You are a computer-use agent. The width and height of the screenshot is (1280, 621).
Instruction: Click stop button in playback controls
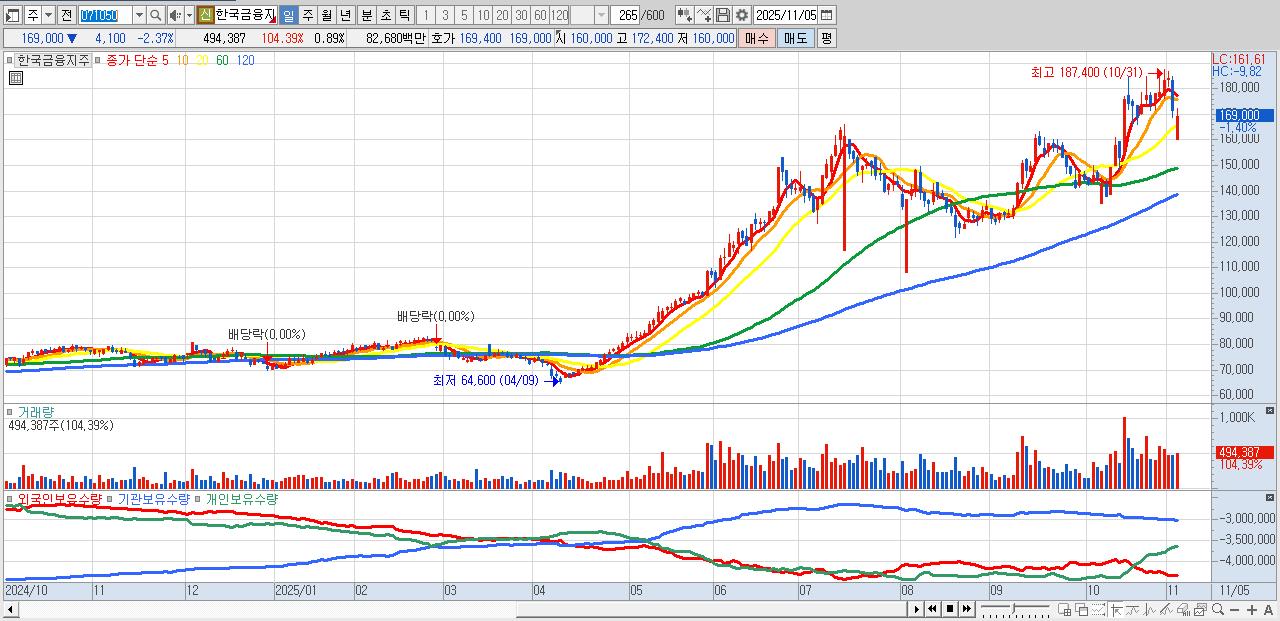click(x=950, y=609)
